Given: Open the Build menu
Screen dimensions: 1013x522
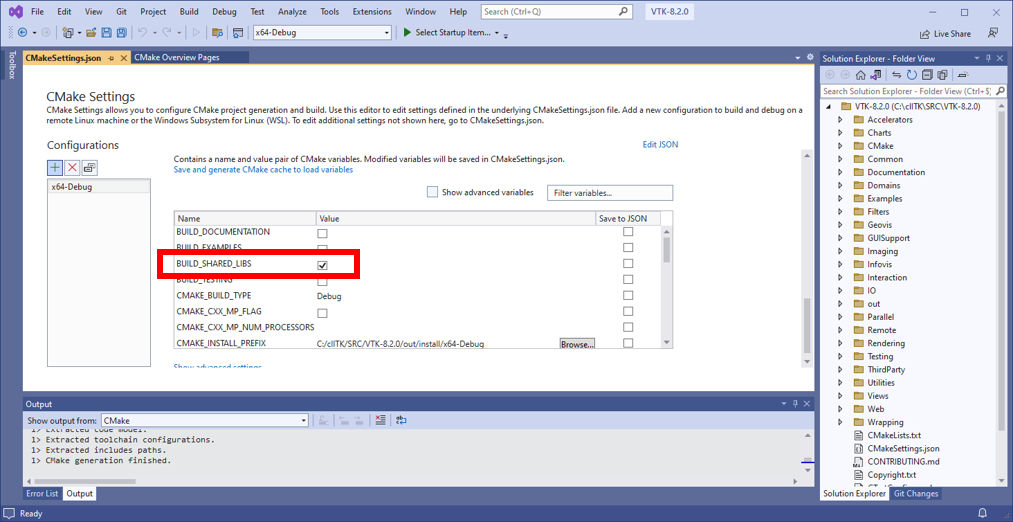Looking at the screenshot, I should point(189,12).
